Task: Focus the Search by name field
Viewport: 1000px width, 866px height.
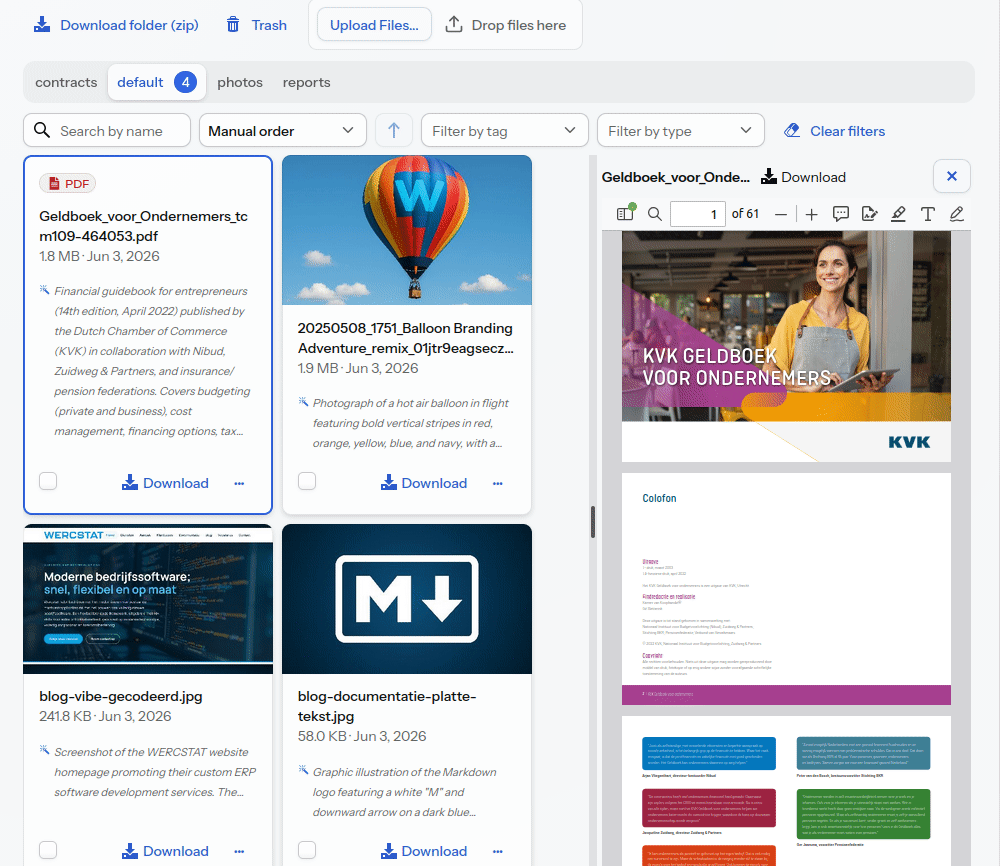Action: (107, 131)
